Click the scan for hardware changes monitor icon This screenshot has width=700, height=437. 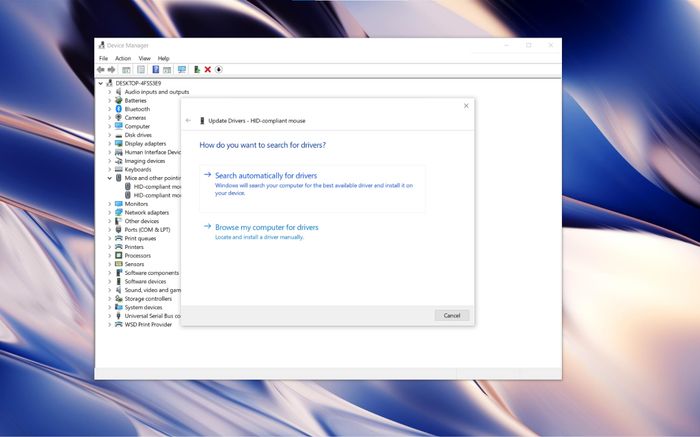click(x=182, y=69)
